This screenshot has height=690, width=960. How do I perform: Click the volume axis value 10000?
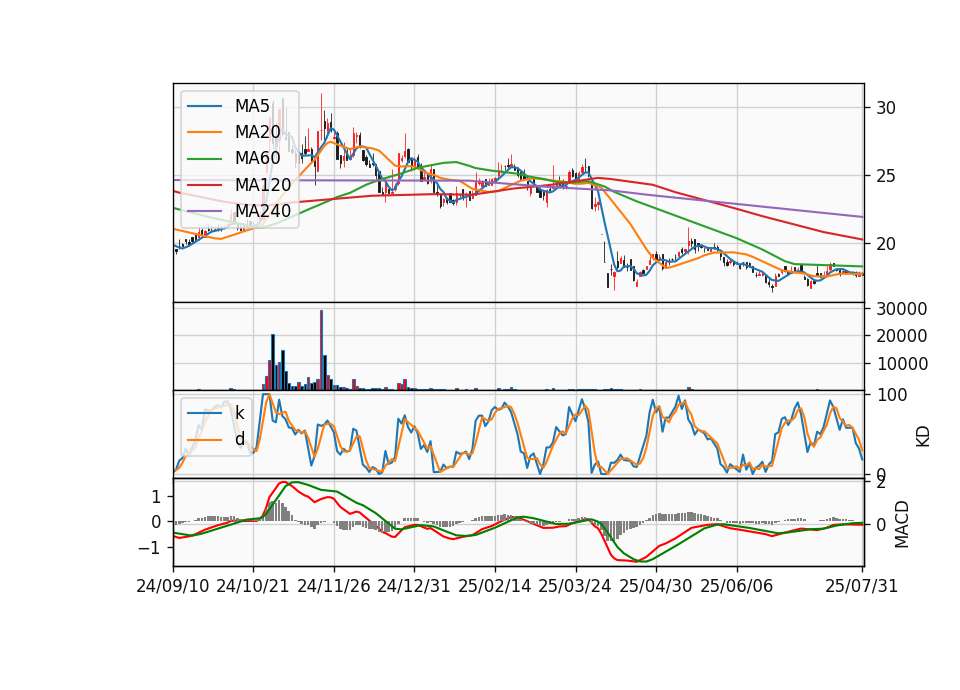[x=902, y=364]
